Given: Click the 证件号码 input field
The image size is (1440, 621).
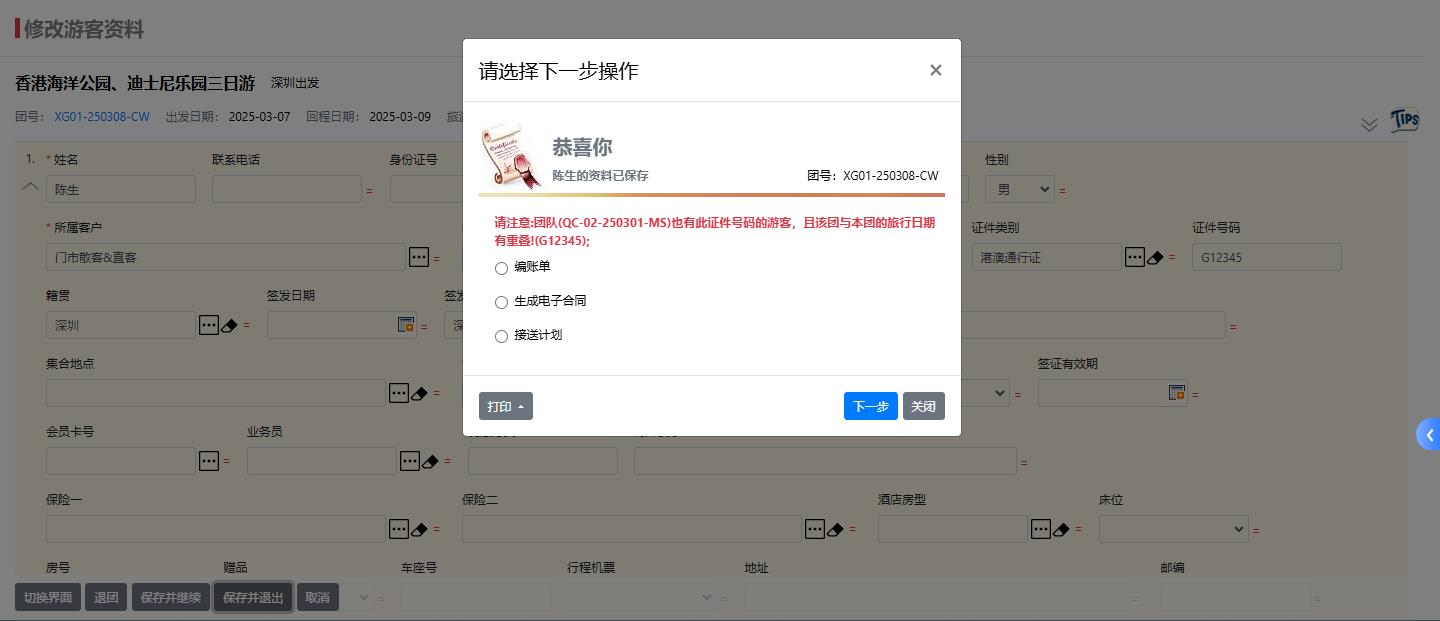Looking at the screenshot, I should [1266, 257].
